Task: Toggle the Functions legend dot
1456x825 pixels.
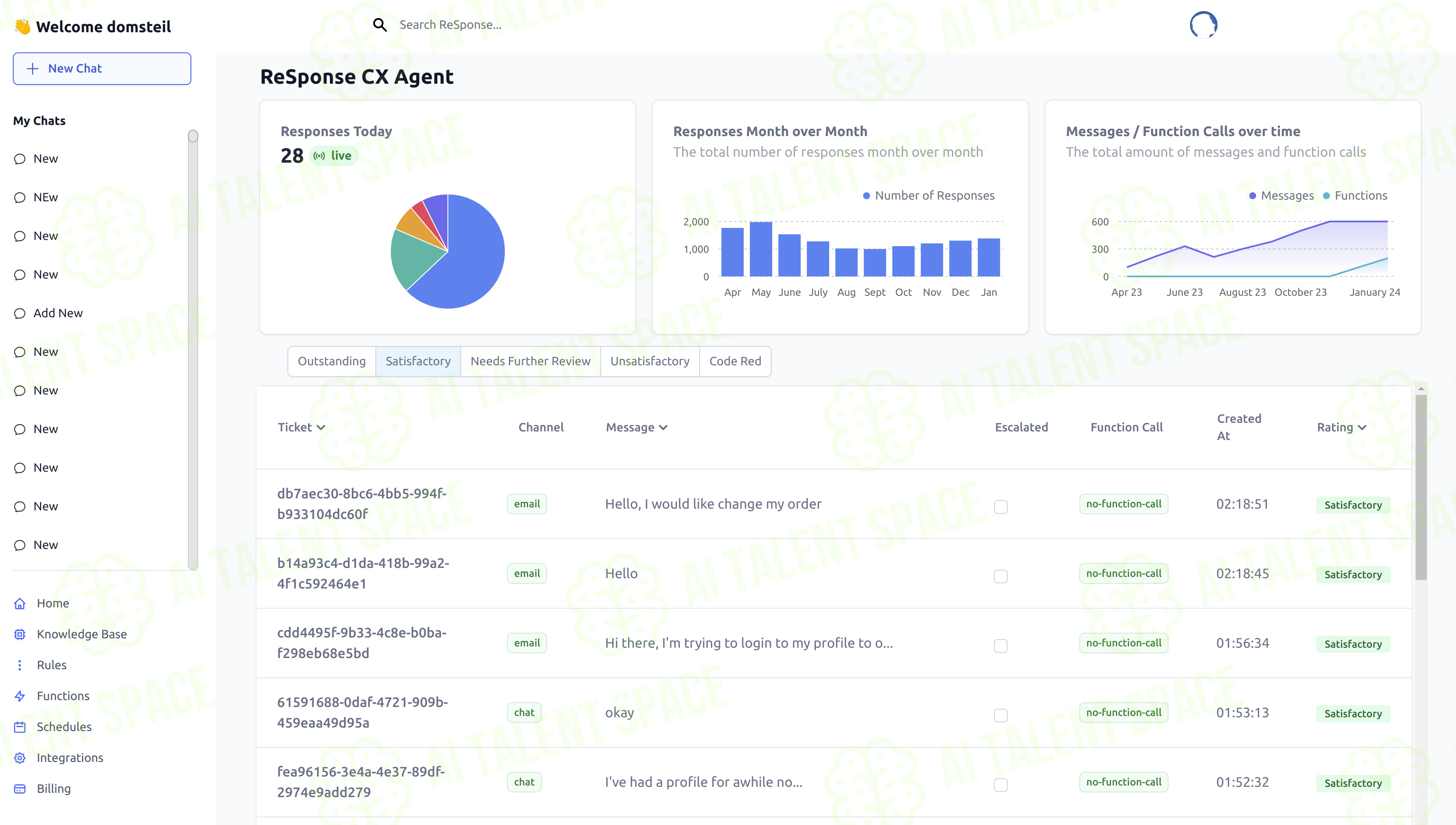Action: pos(1326,196)
